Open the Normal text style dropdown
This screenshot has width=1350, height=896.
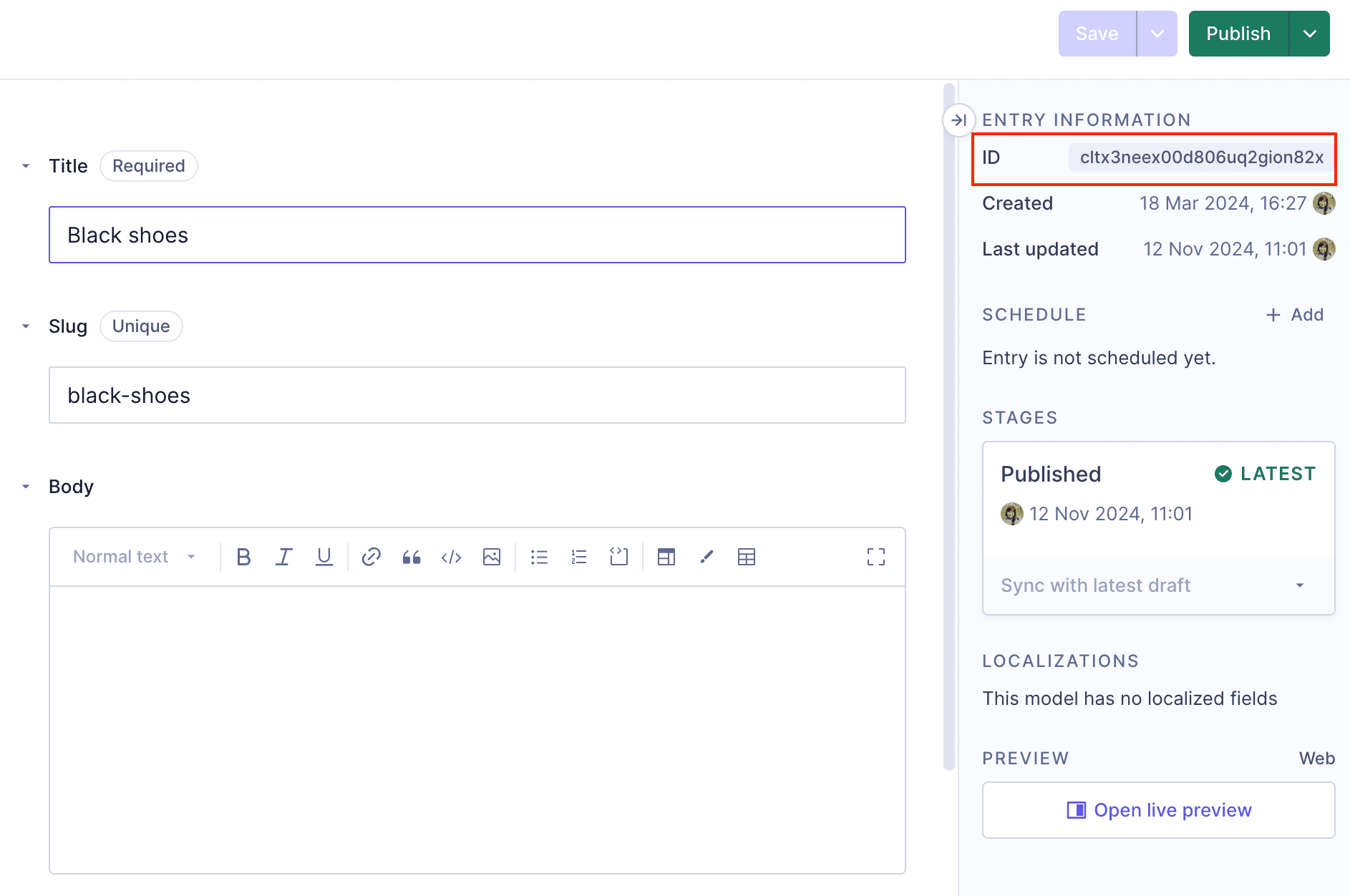[132, 556]
